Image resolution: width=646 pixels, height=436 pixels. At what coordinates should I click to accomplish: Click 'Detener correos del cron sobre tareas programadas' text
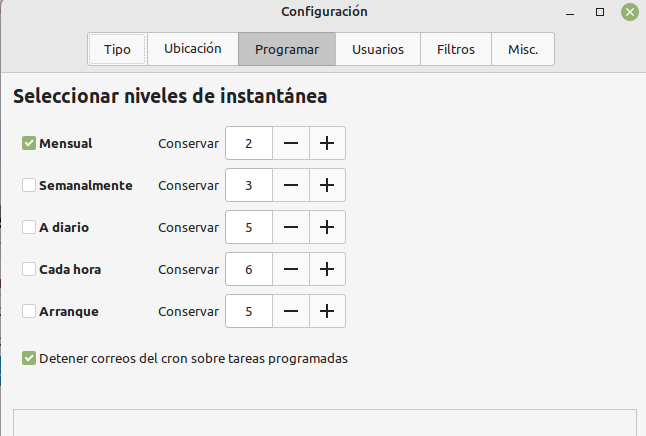pyautogui.click(x=193, y=359)
